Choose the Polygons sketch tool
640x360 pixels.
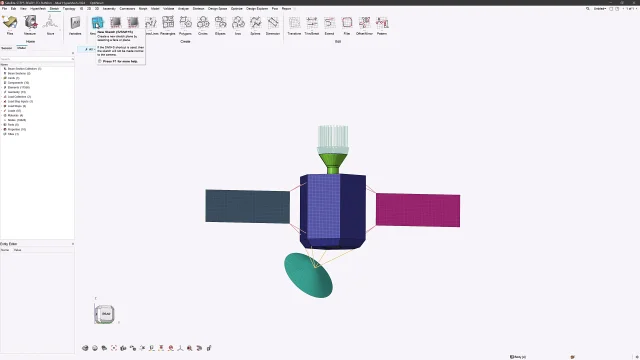tap(185, 25)
